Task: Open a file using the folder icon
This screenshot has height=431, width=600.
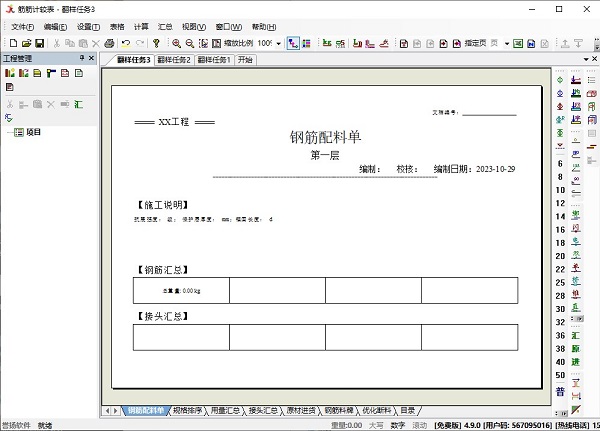Action: pyautogui.click(x=26, y=43)
